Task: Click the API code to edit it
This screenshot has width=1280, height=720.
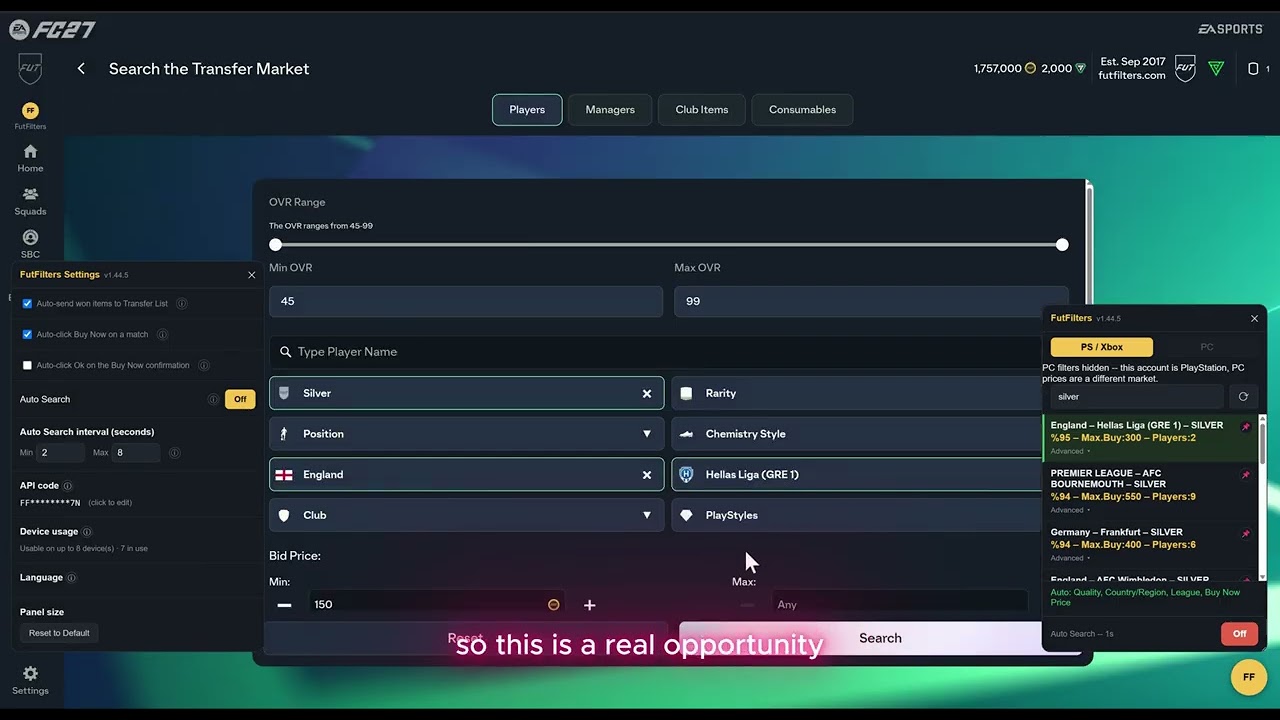Action: coord(50,503)
